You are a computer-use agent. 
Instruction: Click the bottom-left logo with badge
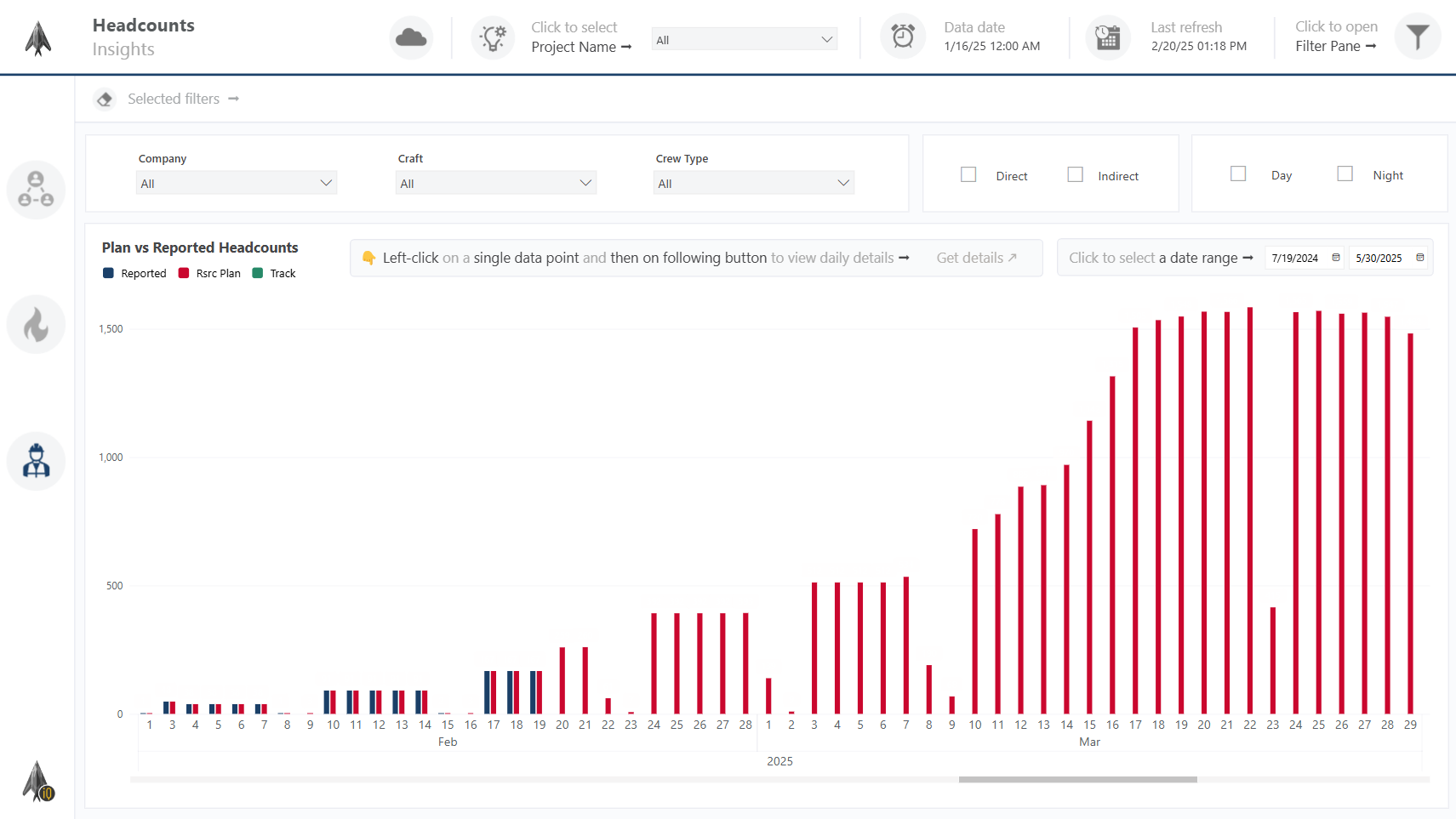38,781
